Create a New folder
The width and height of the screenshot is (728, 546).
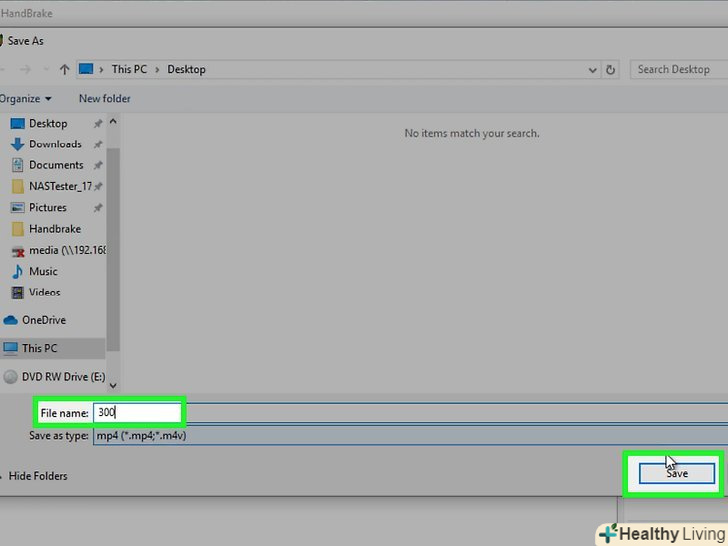[104, 99]
